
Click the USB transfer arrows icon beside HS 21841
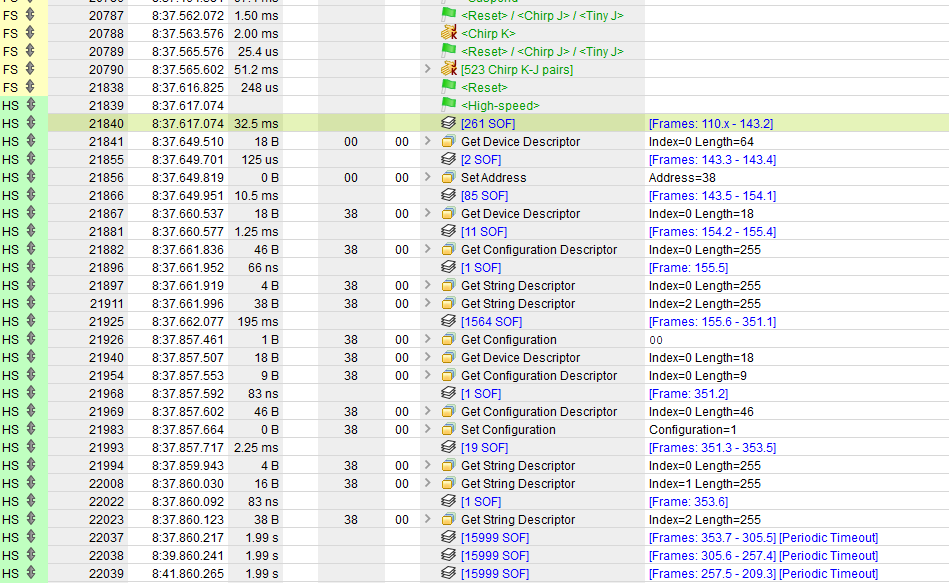click(33, 141)
